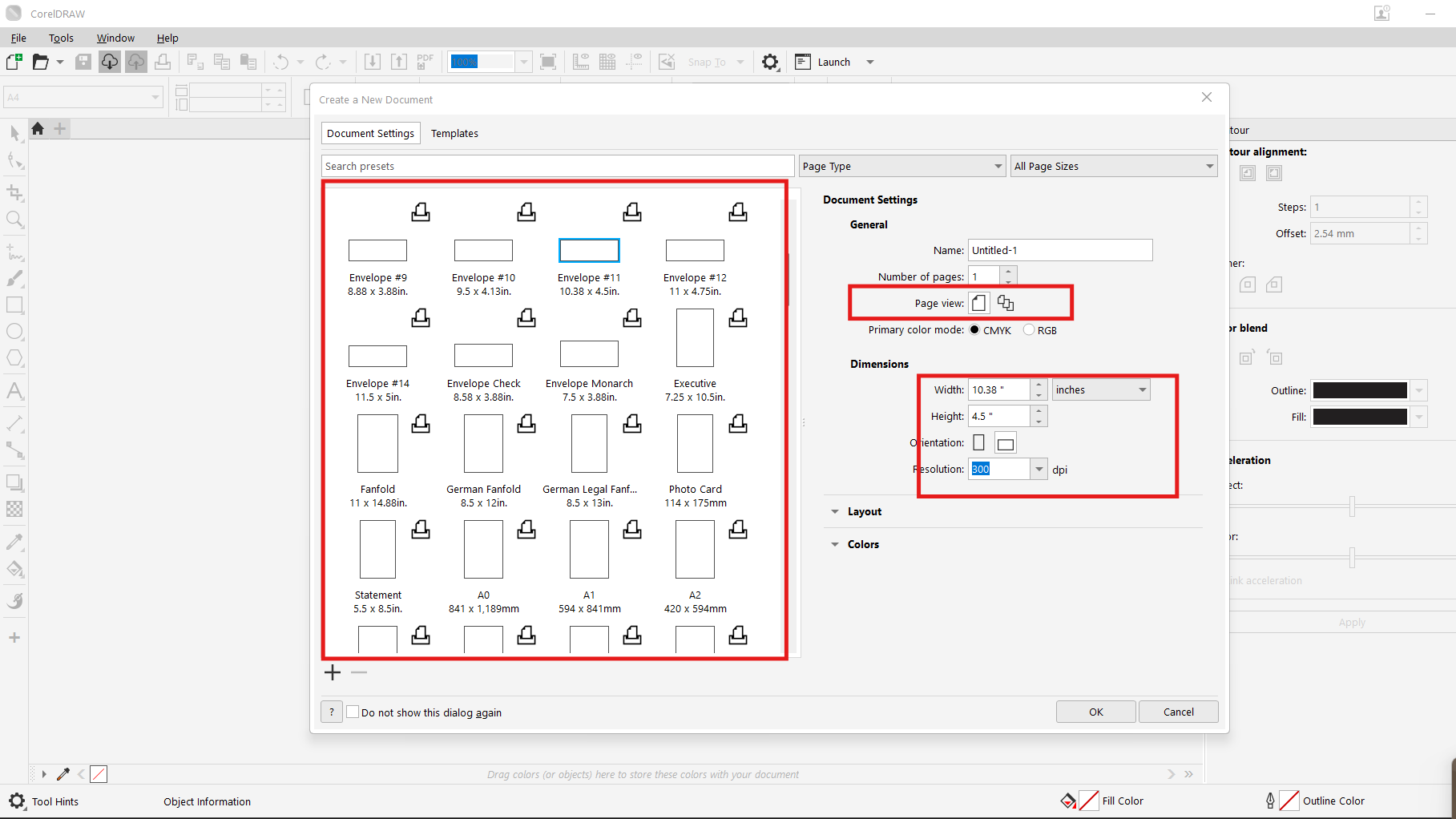Image resolution: width=1456 pixels, height=819 pixels.
Task: Click the New document toolbar icon
Action: coord(14,62)
